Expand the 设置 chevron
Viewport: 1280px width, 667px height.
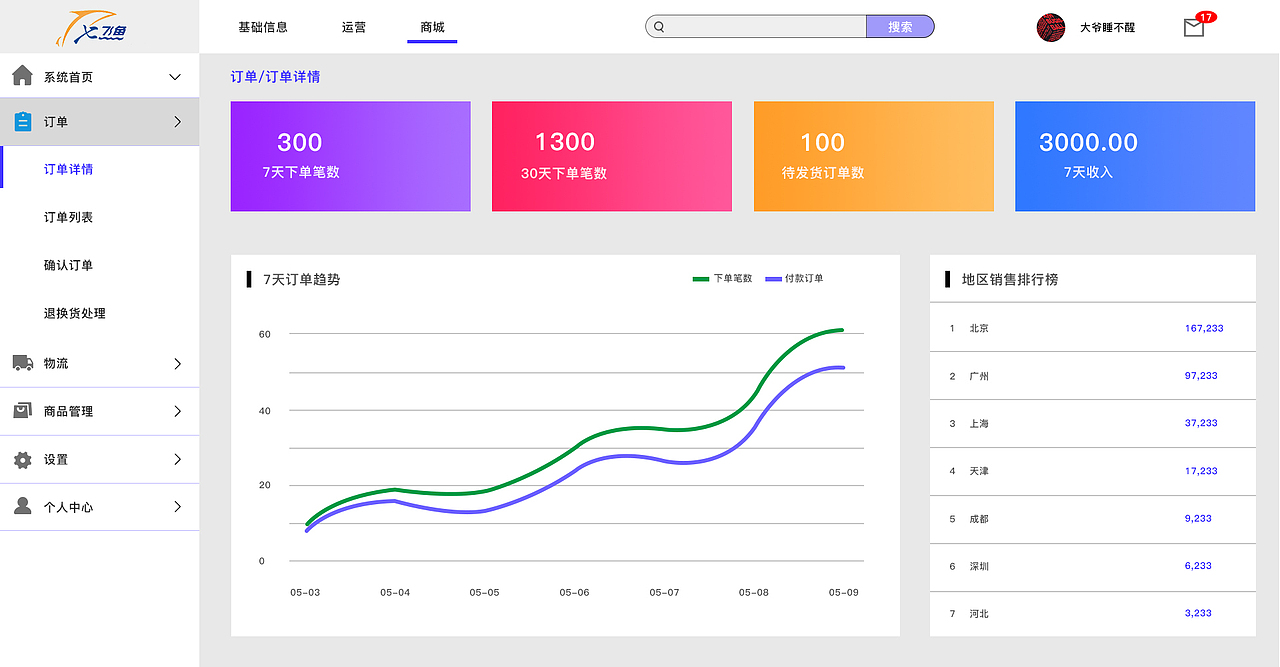pos(176,459)
